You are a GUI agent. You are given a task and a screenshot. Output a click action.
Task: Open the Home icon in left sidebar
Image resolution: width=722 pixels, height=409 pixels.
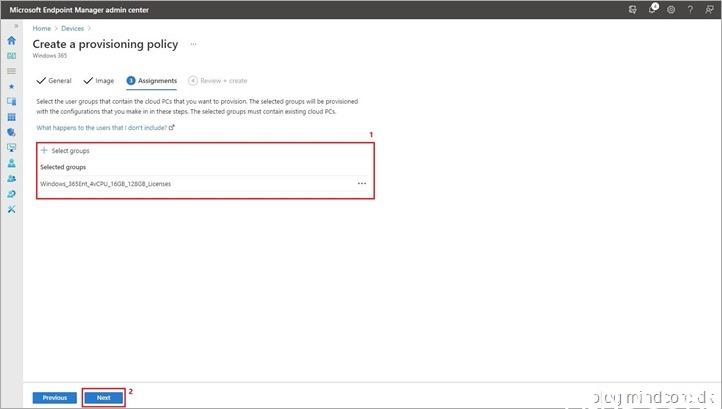[12, 41]
